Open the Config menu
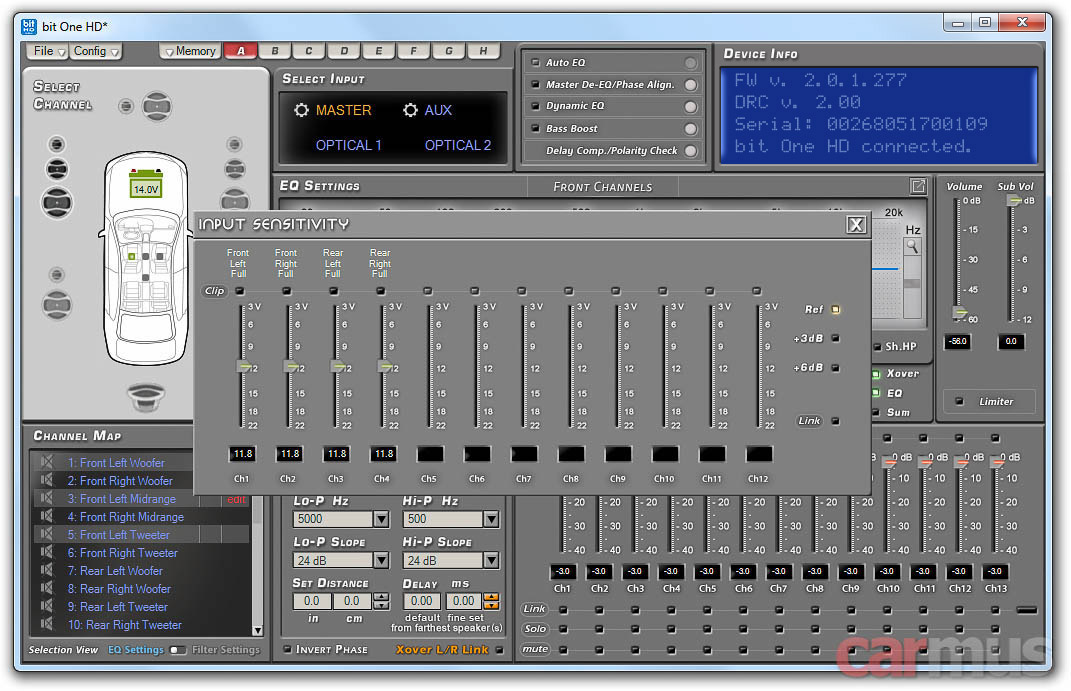1071x691 pixels. pyautogui.click(x=96, y=51)
